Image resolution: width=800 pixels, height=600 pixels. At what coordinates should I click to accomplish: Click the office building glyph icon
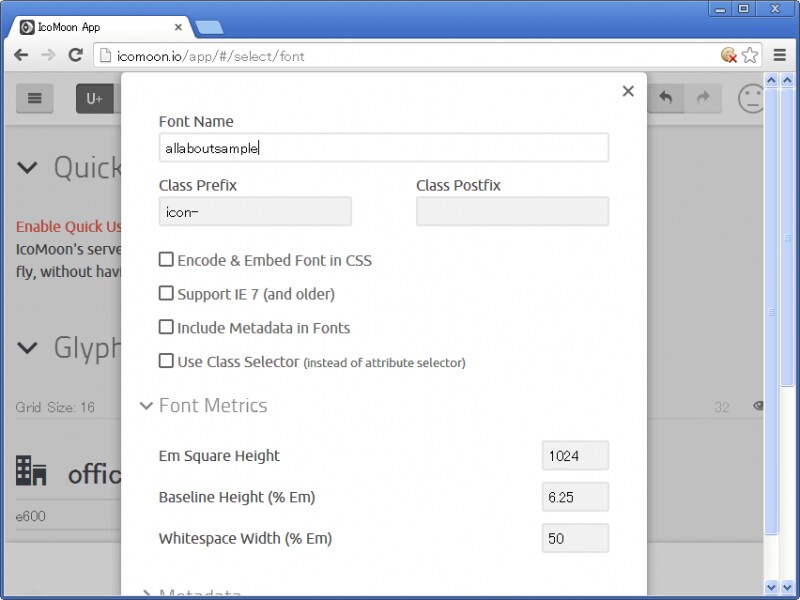[x=31, y=470]
